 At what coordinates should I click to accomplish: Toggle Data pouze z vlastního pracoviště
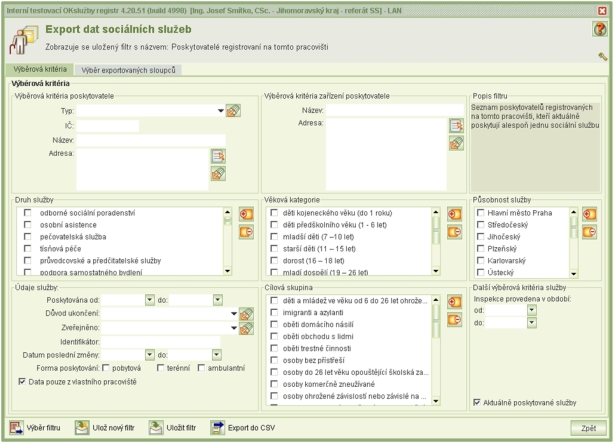coord(22,382)
